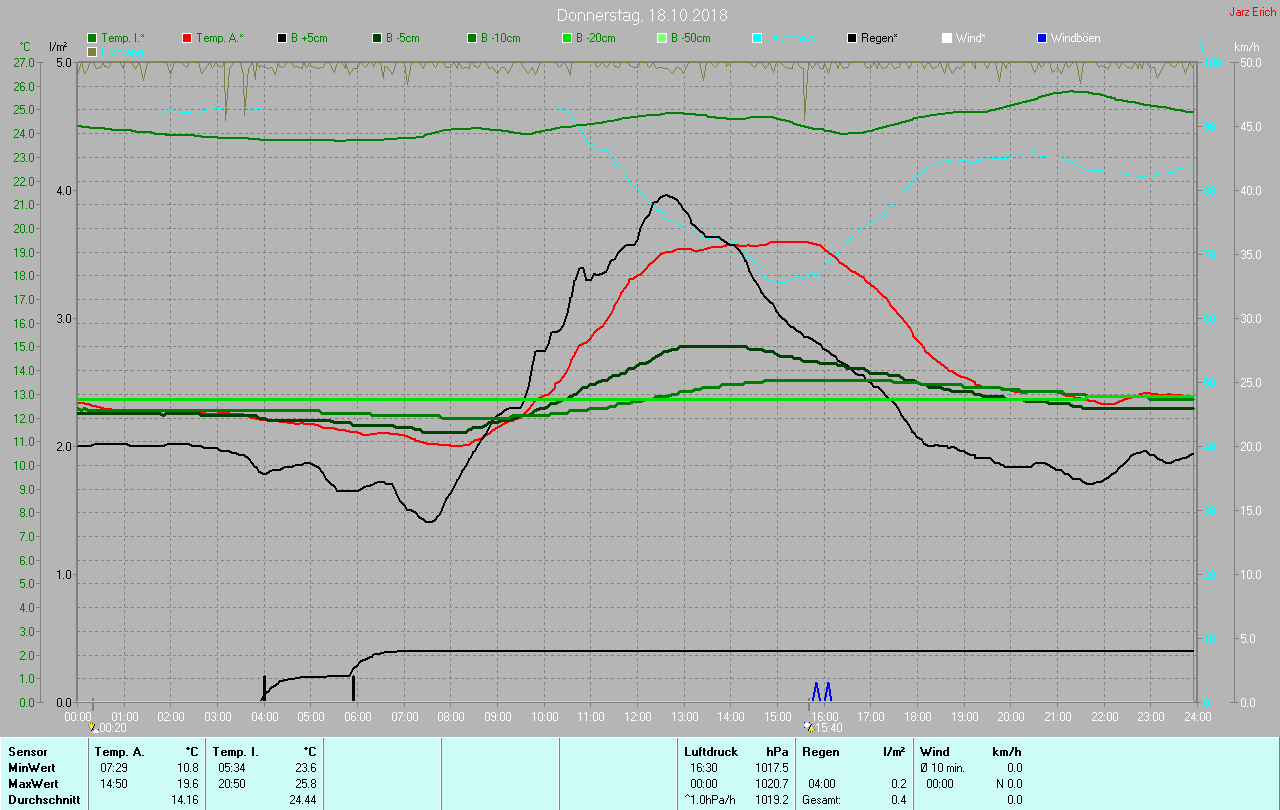Click the MinWert row label
1280x810 pixels.
coord(31,768)
